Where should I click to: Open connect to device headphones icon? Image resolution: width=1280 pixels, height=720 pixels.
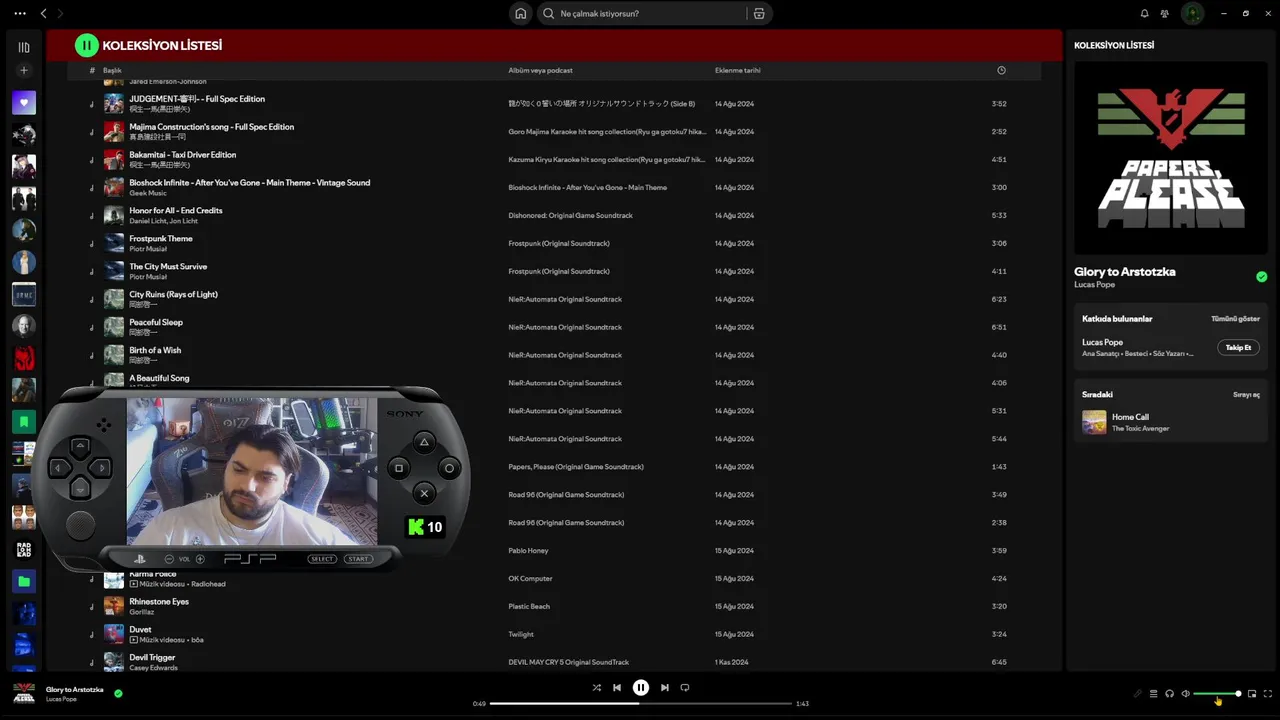tap(1169, 693)
